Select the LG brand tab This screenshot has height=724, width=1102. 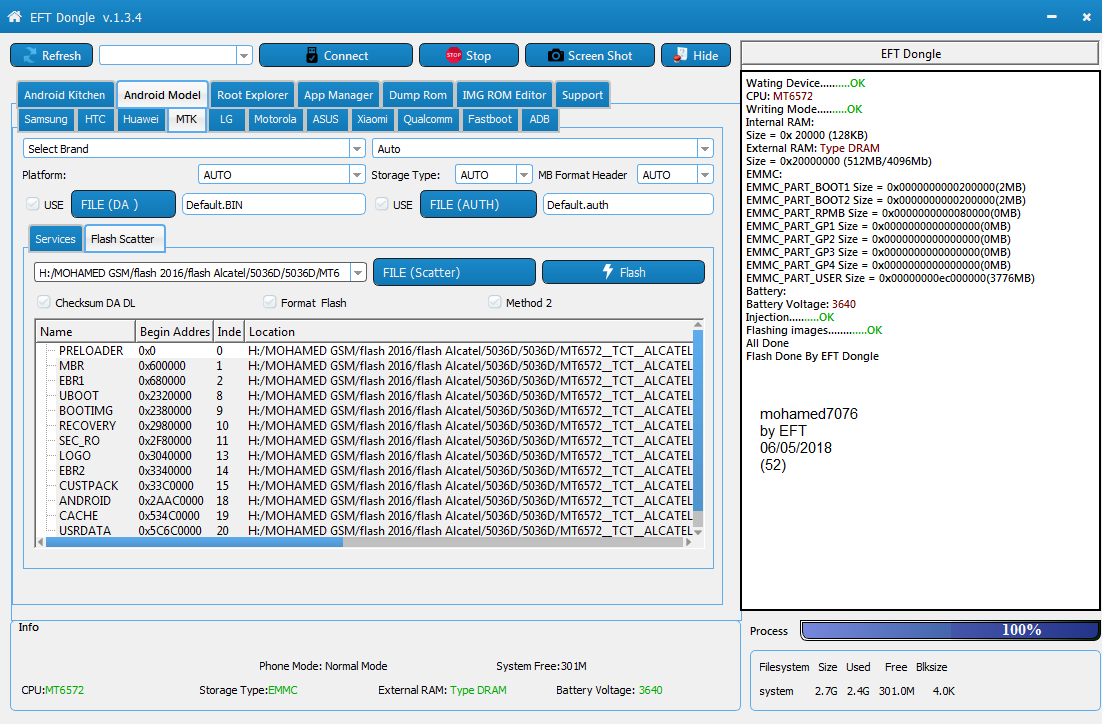tap(226, 119)
